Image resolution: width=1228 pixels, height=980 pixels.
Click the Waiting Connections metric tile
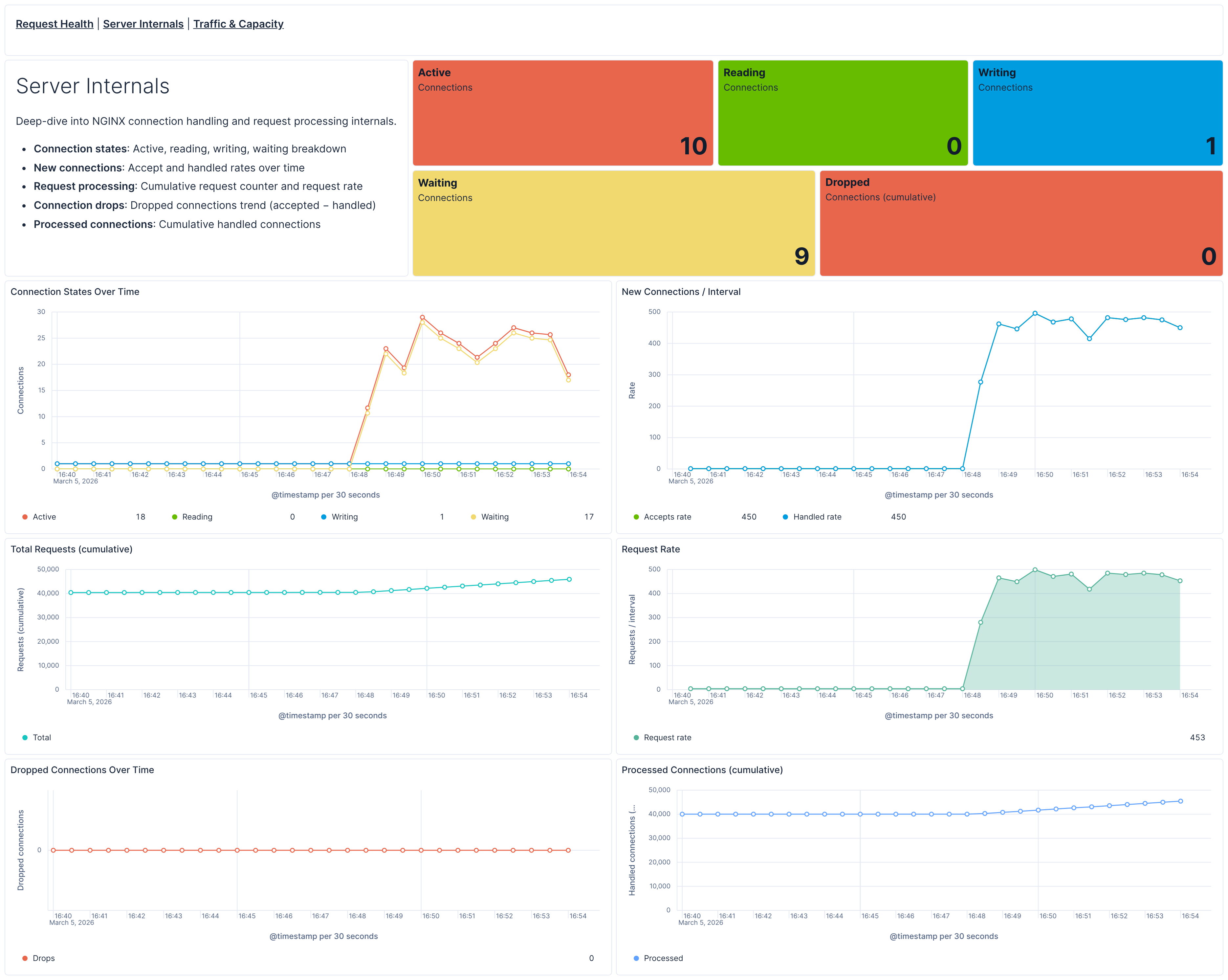(x=614, y=223)
